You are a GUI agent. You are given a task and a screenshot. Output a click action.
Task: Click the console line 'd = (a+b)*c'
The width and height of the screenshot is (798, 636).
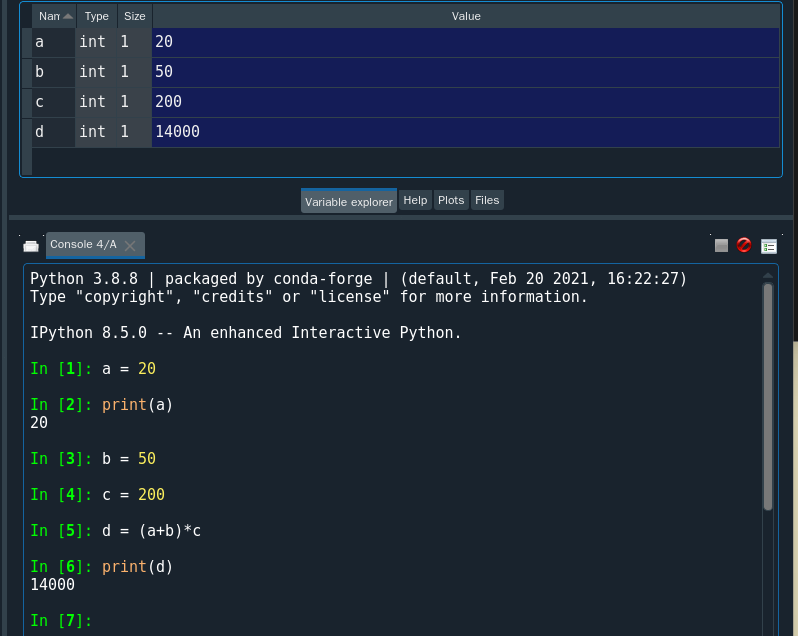coord(116,531)
